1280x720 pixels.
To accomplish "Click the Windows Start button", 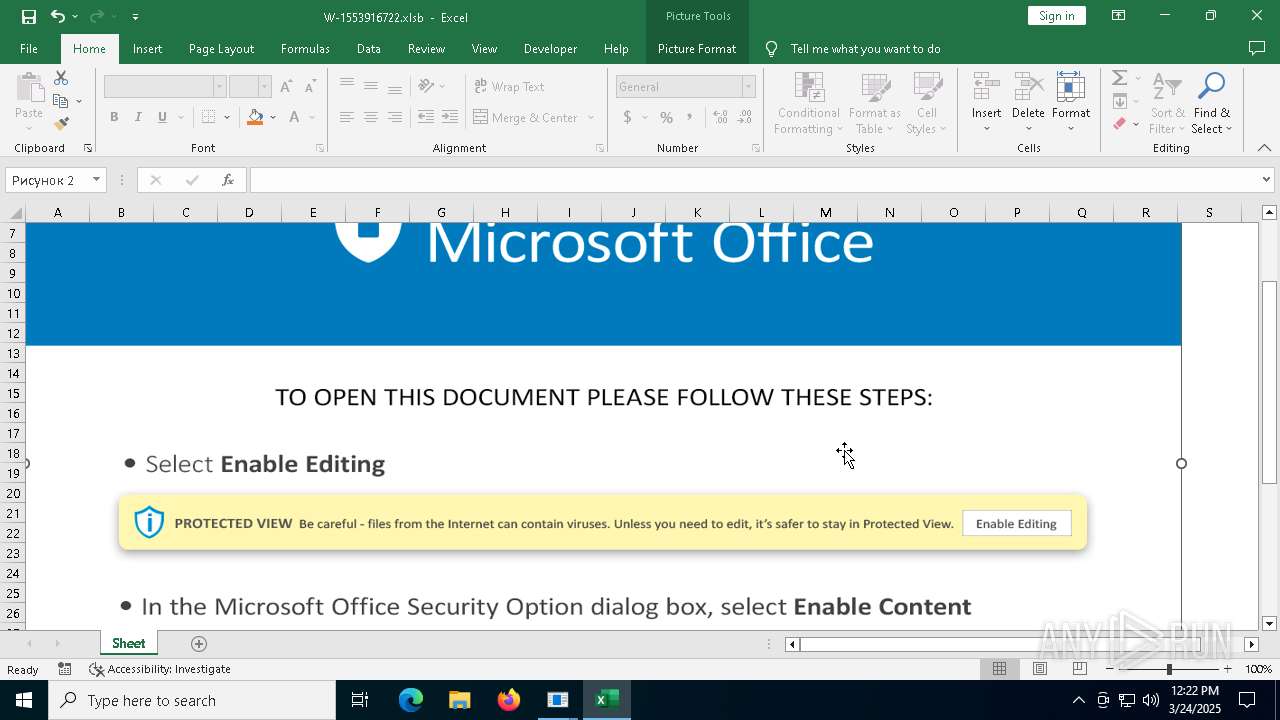I will tap(23, 700).
